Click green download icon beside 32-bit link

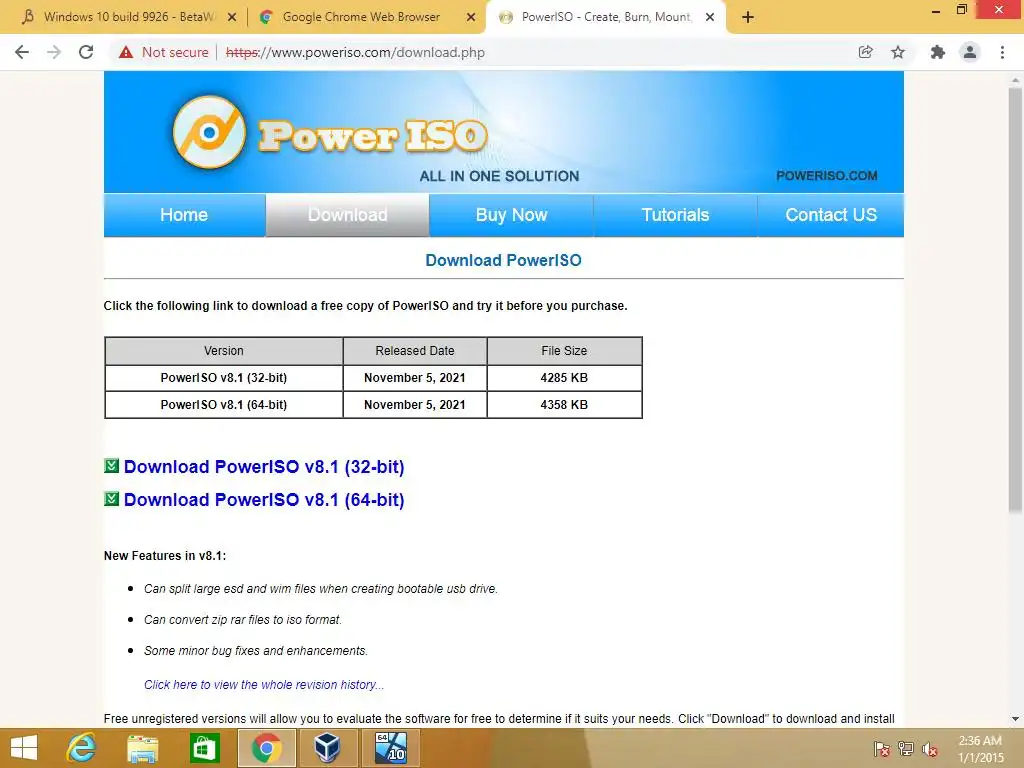point(112,466)
